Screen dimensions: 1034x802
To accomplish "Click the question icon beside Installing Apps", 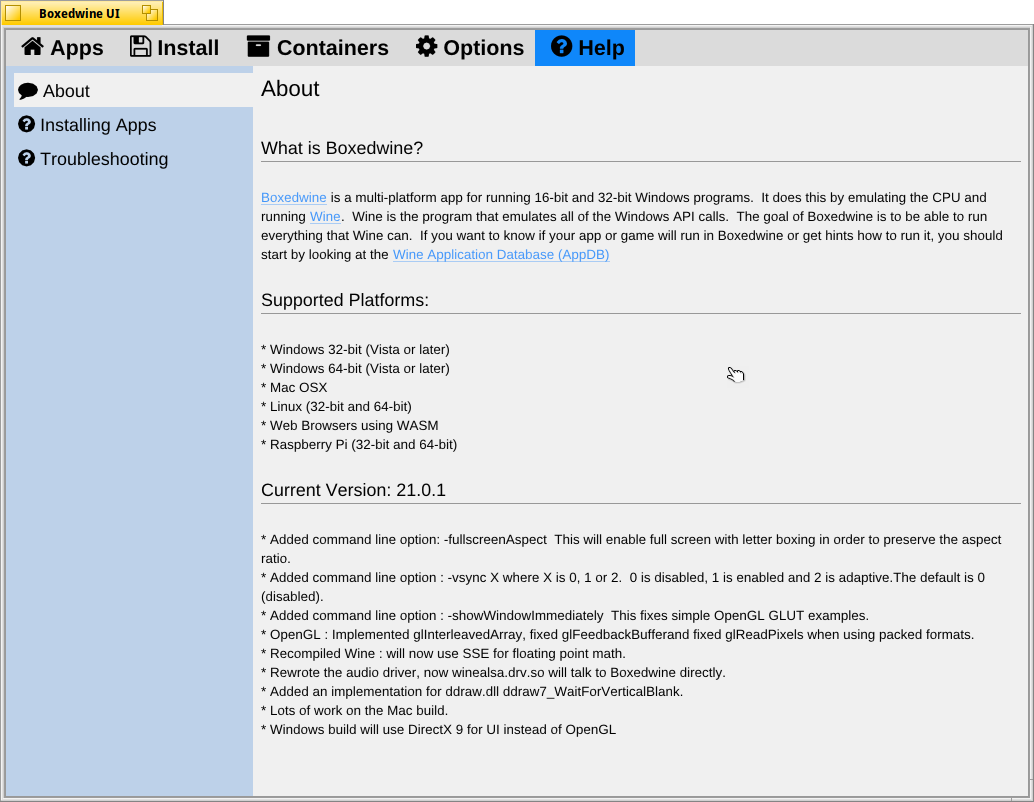I will click(x=26, y=124).
